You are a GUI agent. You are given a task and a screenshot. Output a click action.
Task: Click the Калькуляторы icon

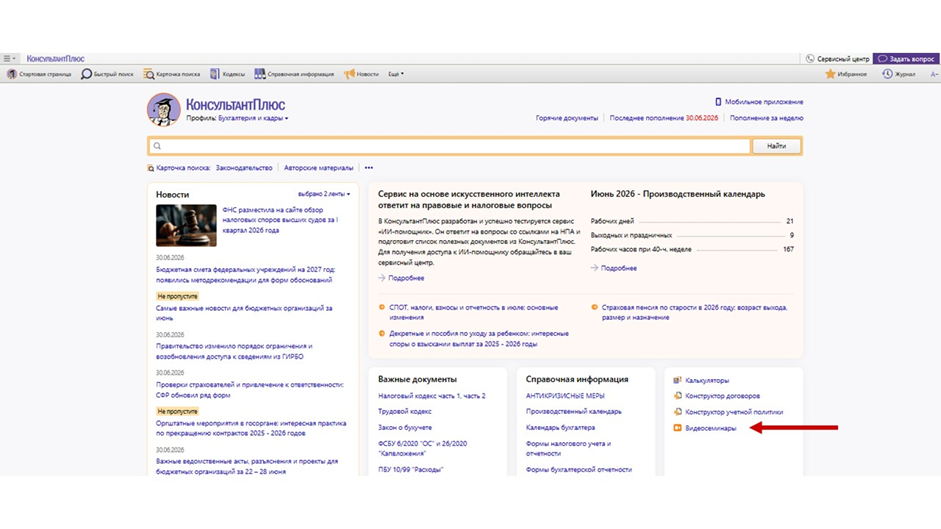[x=678, y=380]
